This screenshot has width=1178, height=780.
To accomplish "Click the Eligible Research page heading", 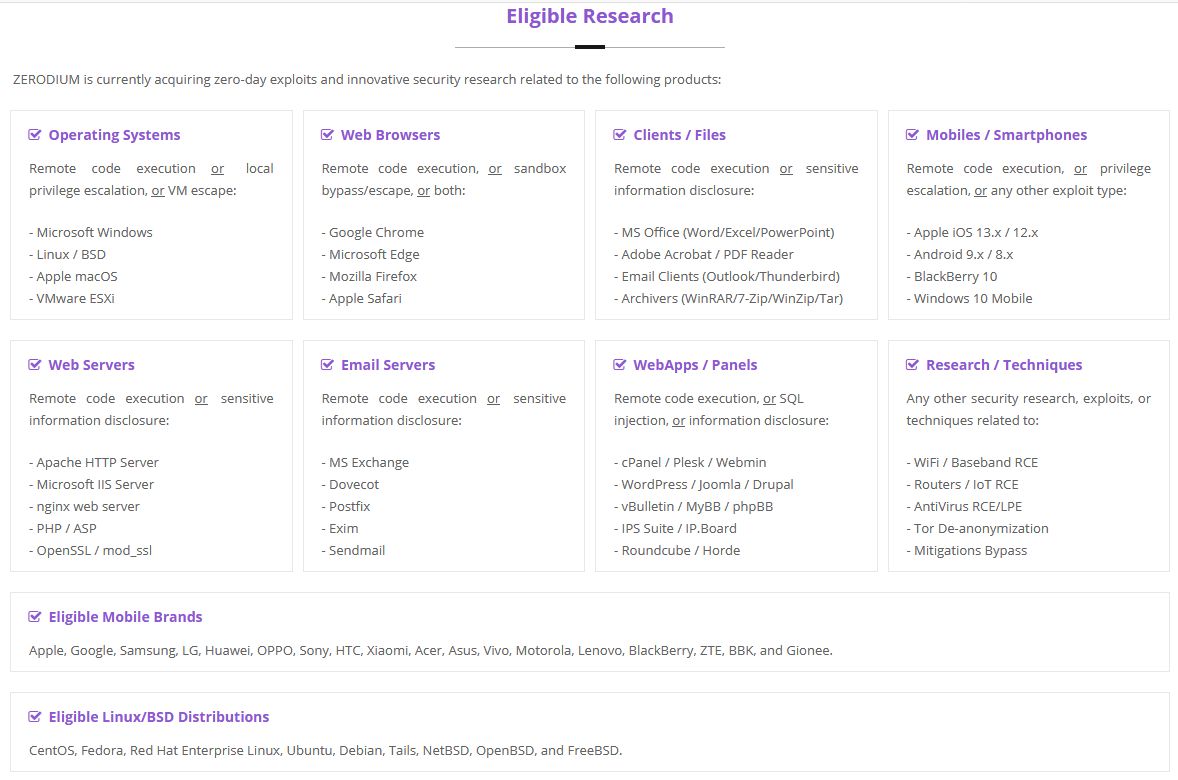I will pyautogui.click(x=589, y=16).
